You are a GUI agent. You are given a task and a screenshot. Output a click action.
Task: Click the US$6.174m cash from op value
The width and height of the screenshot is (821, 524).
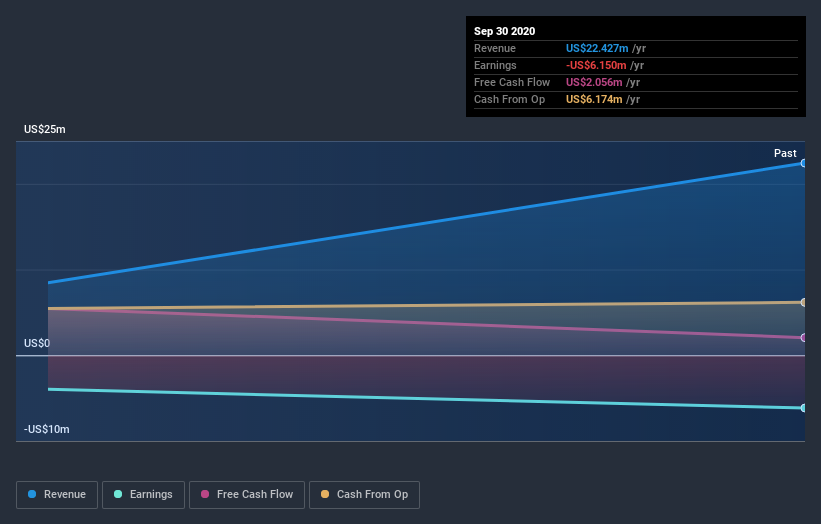tap(594, 99)
